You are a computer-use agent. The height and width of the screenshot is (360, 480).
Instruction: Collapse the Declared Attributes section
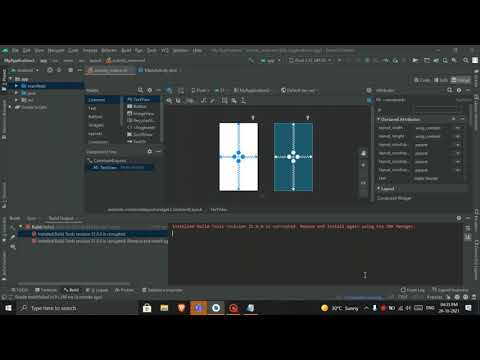[x=379, y=119]
